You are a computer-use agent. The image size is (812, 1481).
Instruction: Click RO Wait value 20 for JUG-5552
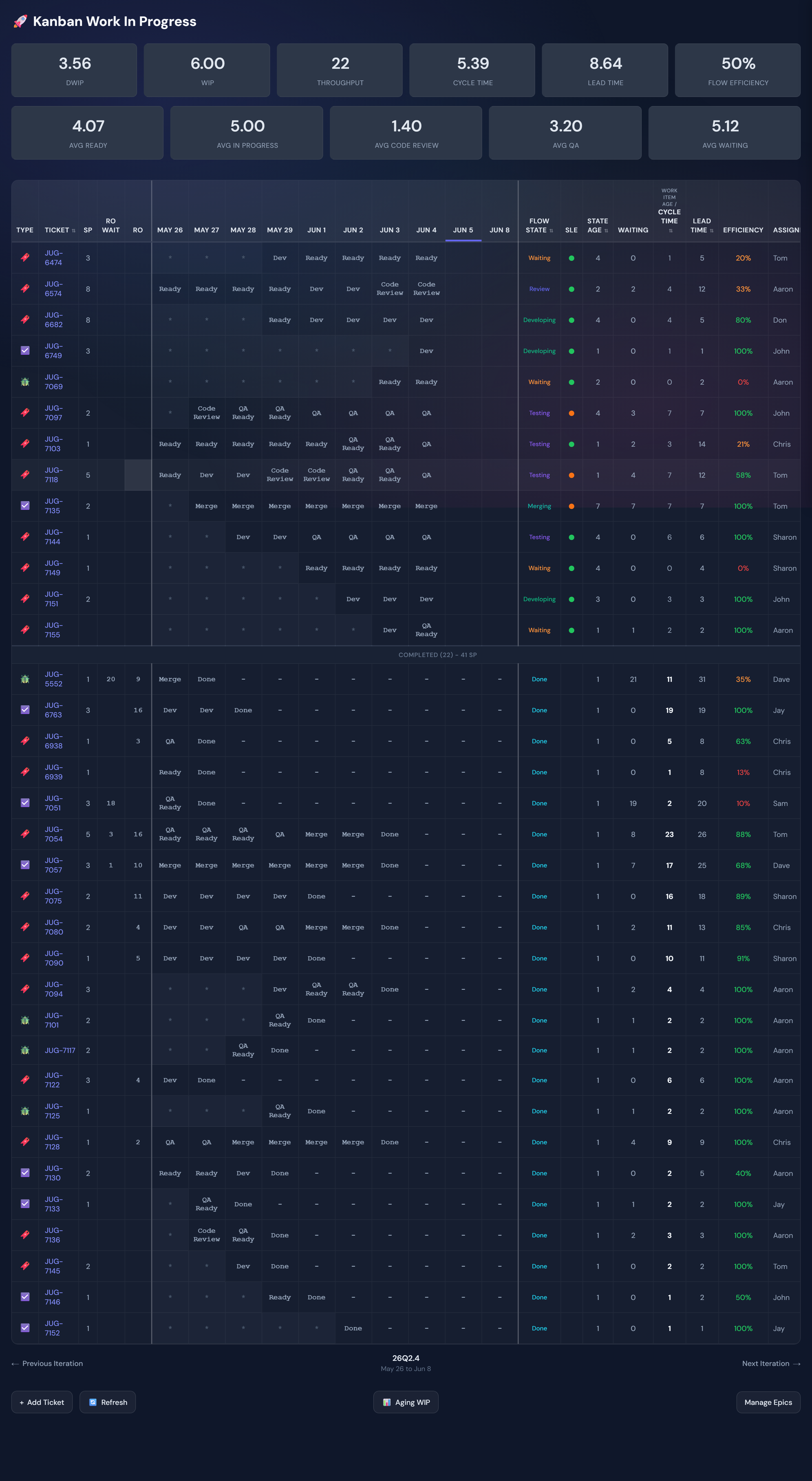click(111, 679)
